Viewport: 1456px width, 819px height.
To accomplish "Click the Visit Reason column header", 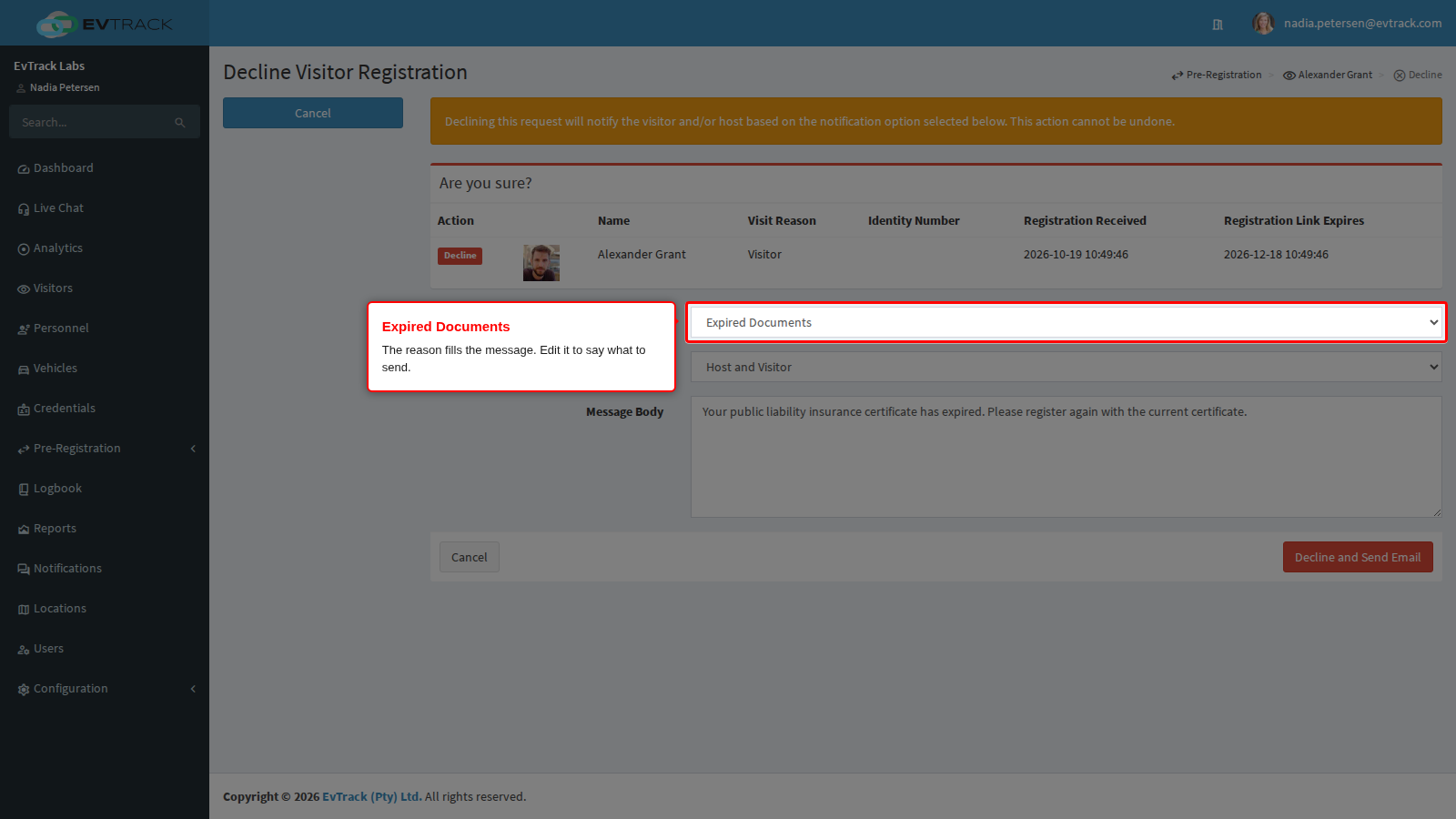I will click(782, 220).
